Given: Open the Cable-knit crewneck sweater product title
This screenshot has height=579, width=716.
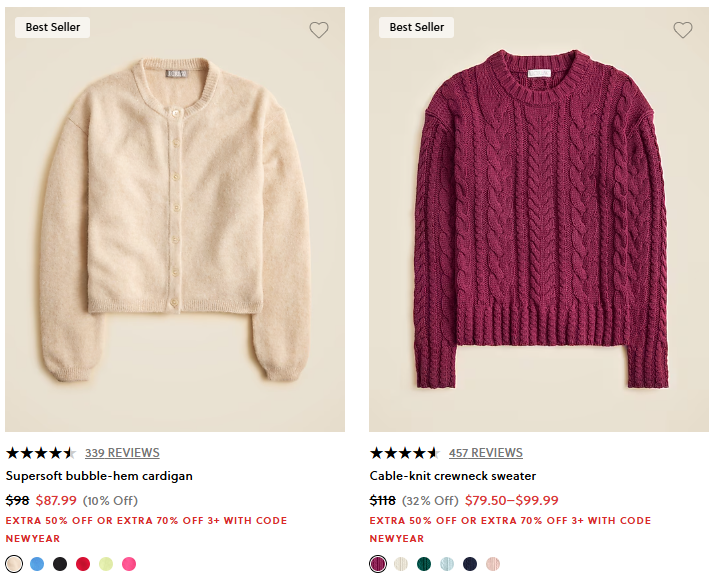Looking at the screenshot, I should pyautogui.click(x=452, y=476).
